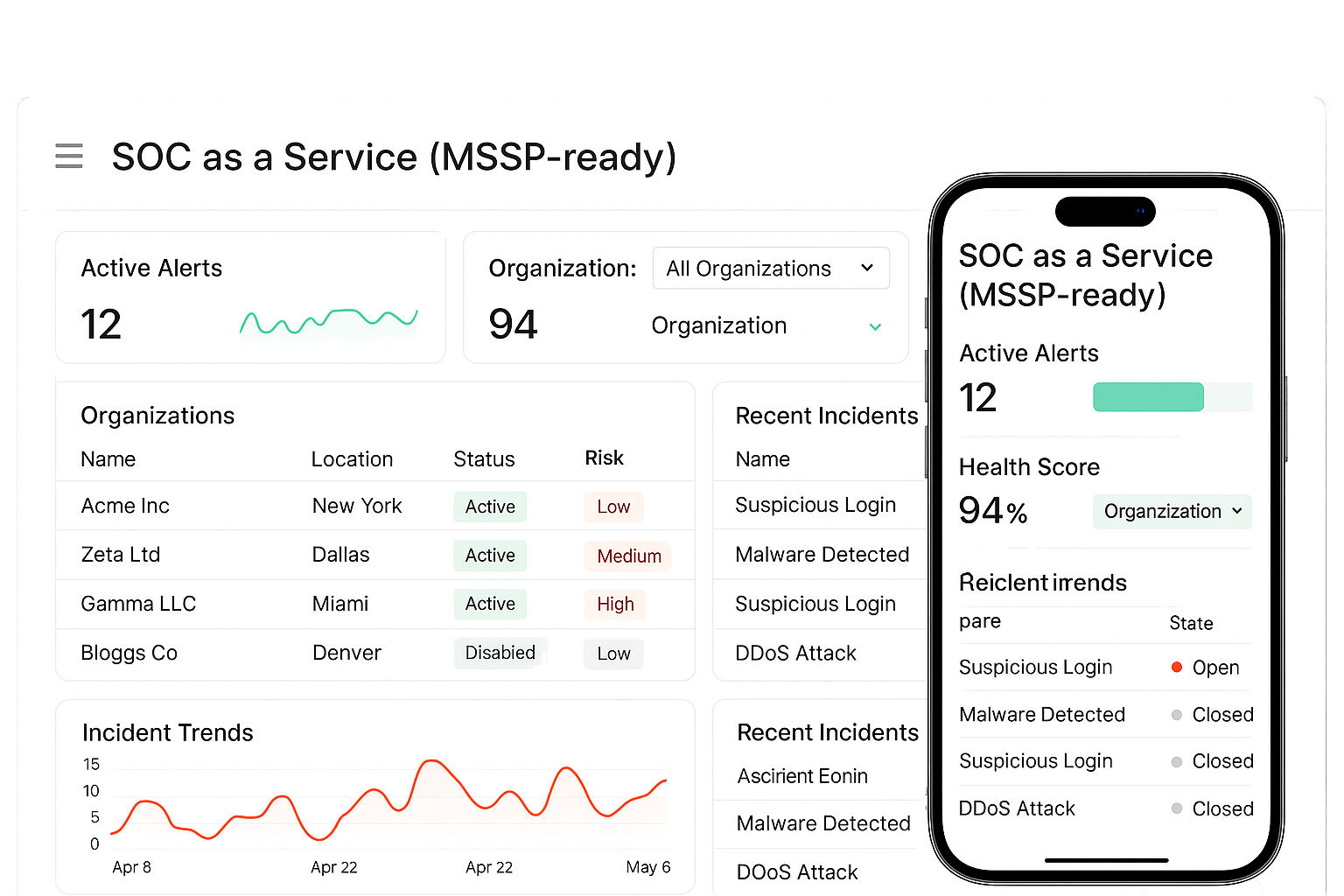Click the High risk badge for Gamma LLC
1344x896 pixels.
click(x=615, y=605)
